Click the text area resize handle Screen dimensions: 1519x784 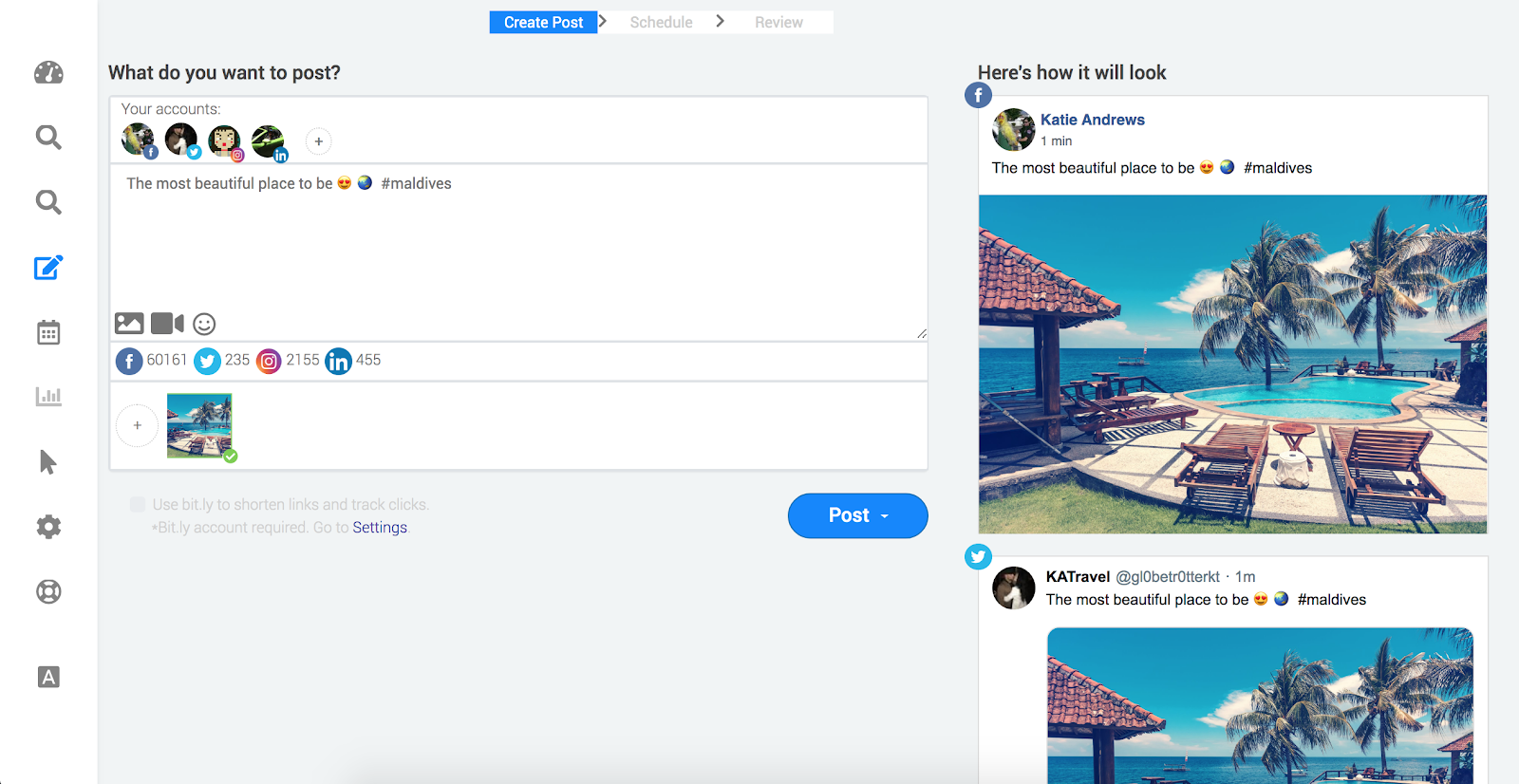921,334
